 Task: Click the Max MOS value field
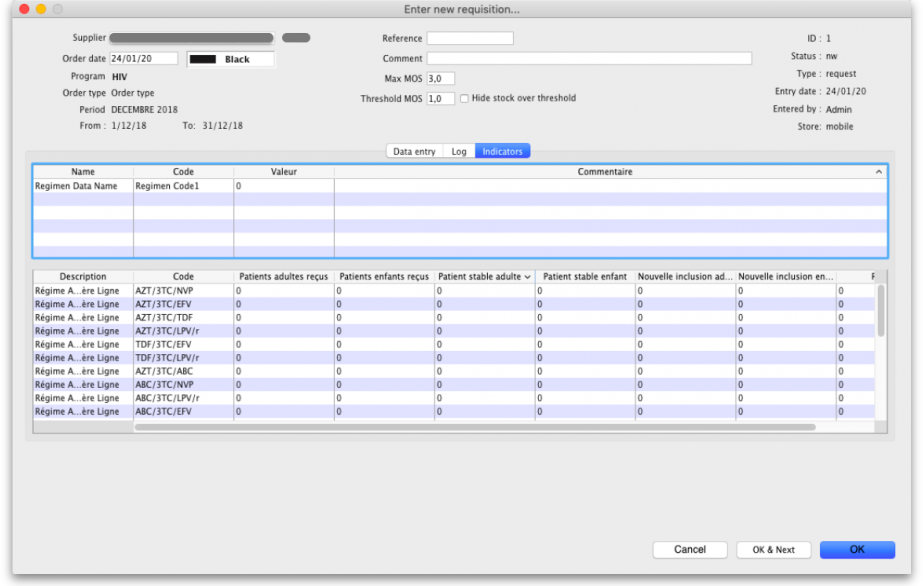440,78
